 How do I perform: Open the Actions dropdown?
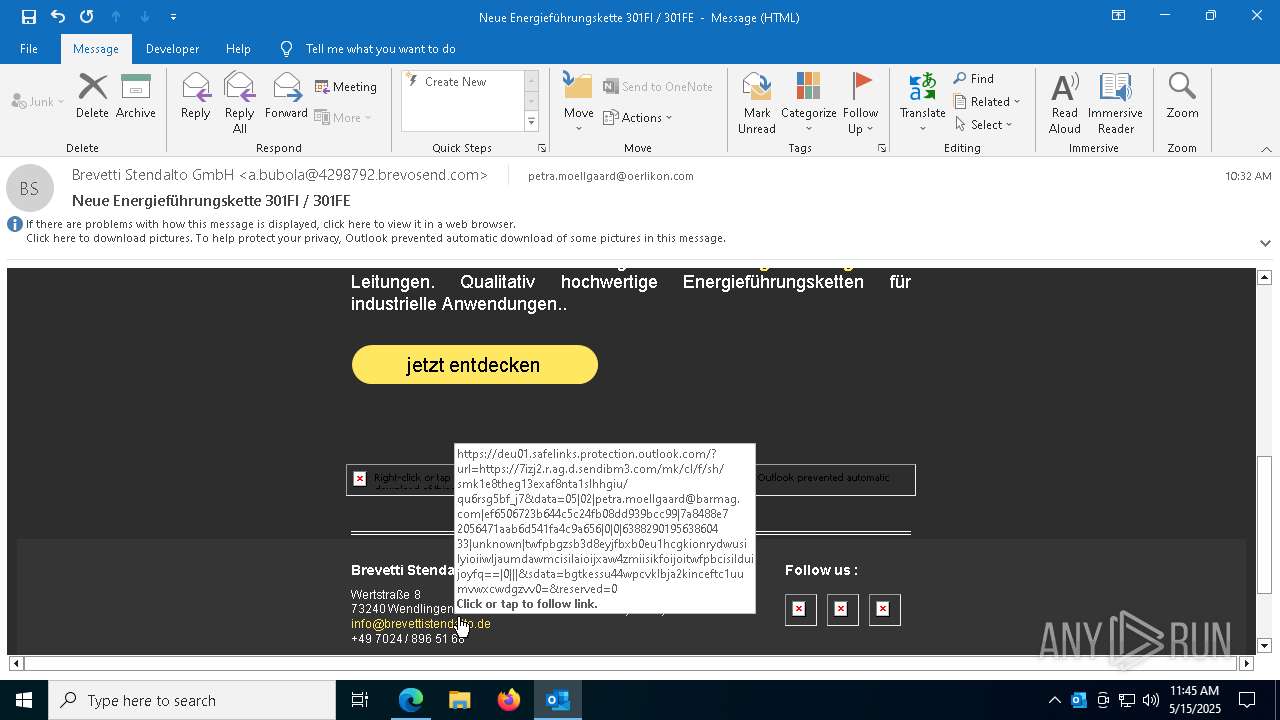pyautogui.click(x=638, y=117)
